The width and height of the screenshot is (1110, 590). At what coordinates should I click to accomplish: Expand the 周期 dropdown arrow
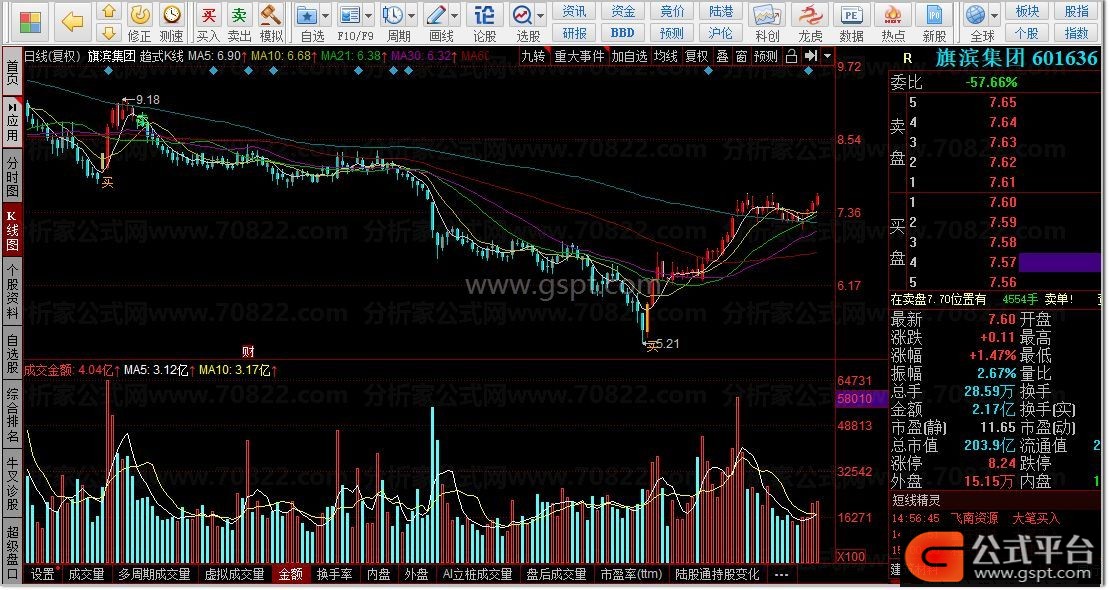point(411,16)
